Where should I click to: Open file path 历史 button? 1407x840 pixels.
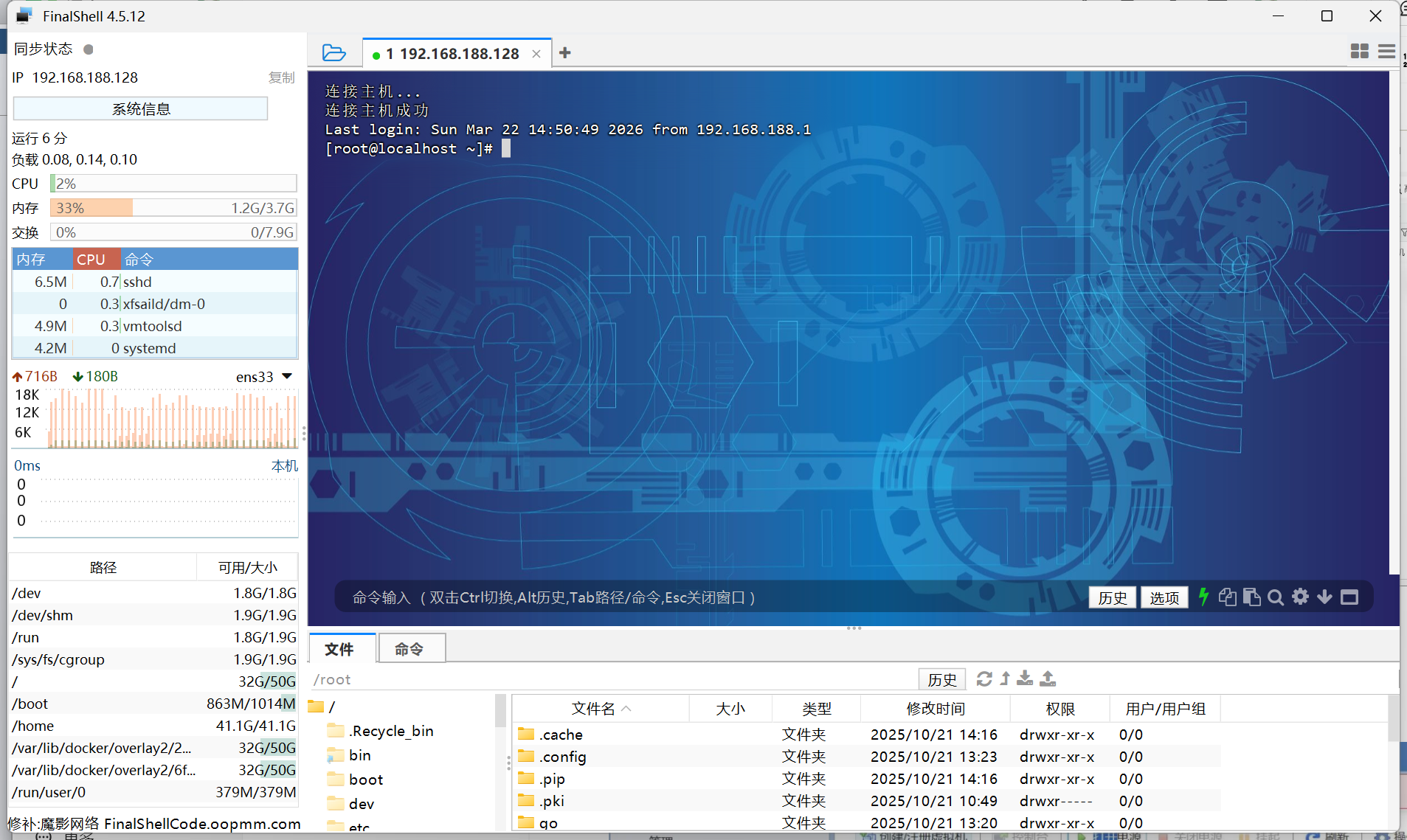coord(942,679)
